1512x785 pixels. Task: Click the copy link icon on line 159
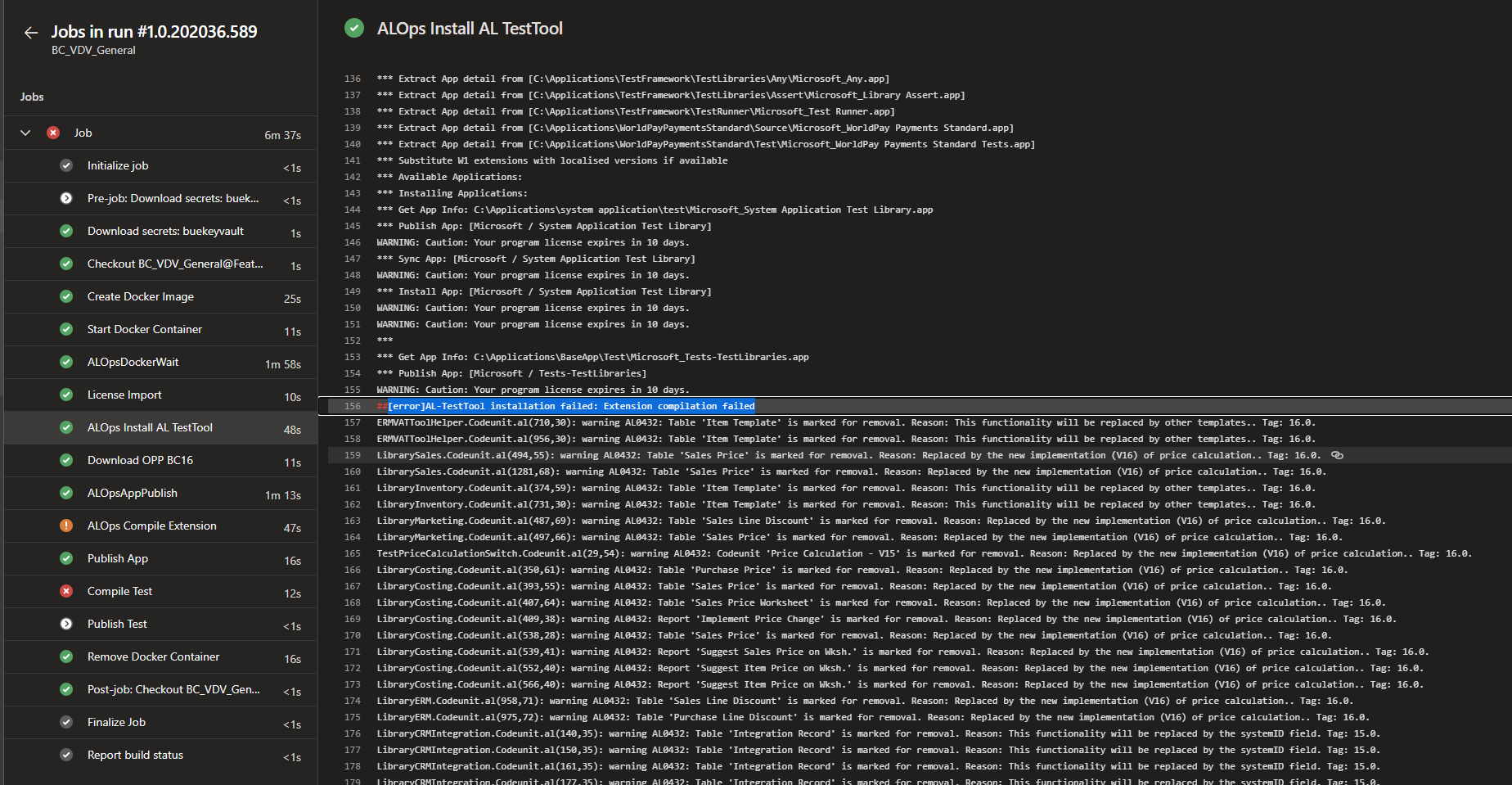coord(1337,455)
